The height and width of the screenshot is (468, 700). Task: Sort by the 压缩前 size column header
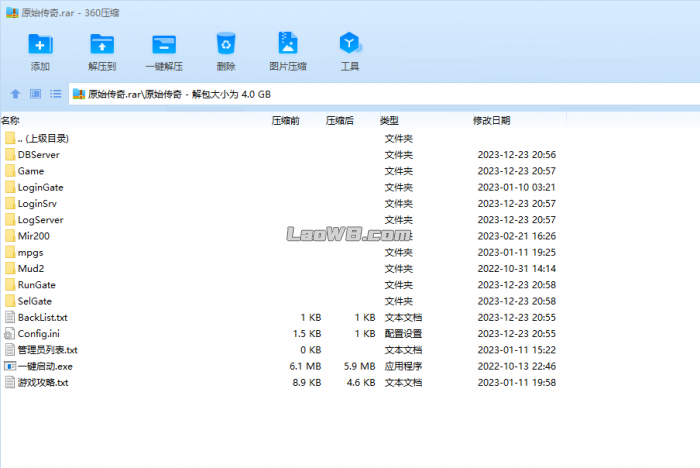(x=286, y=120)
